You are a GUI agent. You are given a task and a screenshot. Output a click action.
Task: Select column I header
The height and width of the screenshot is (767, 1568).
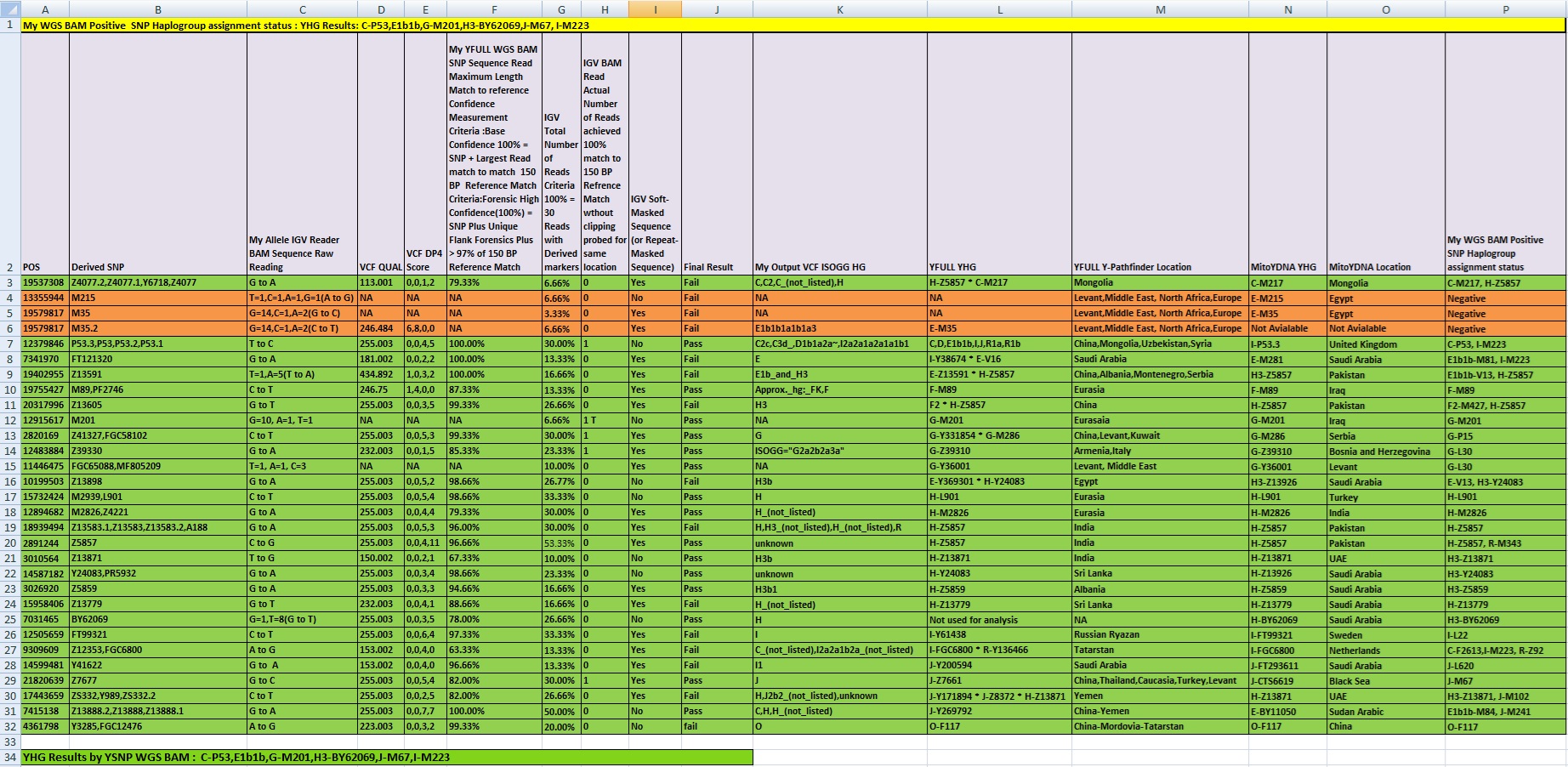(x=655, y=9)
